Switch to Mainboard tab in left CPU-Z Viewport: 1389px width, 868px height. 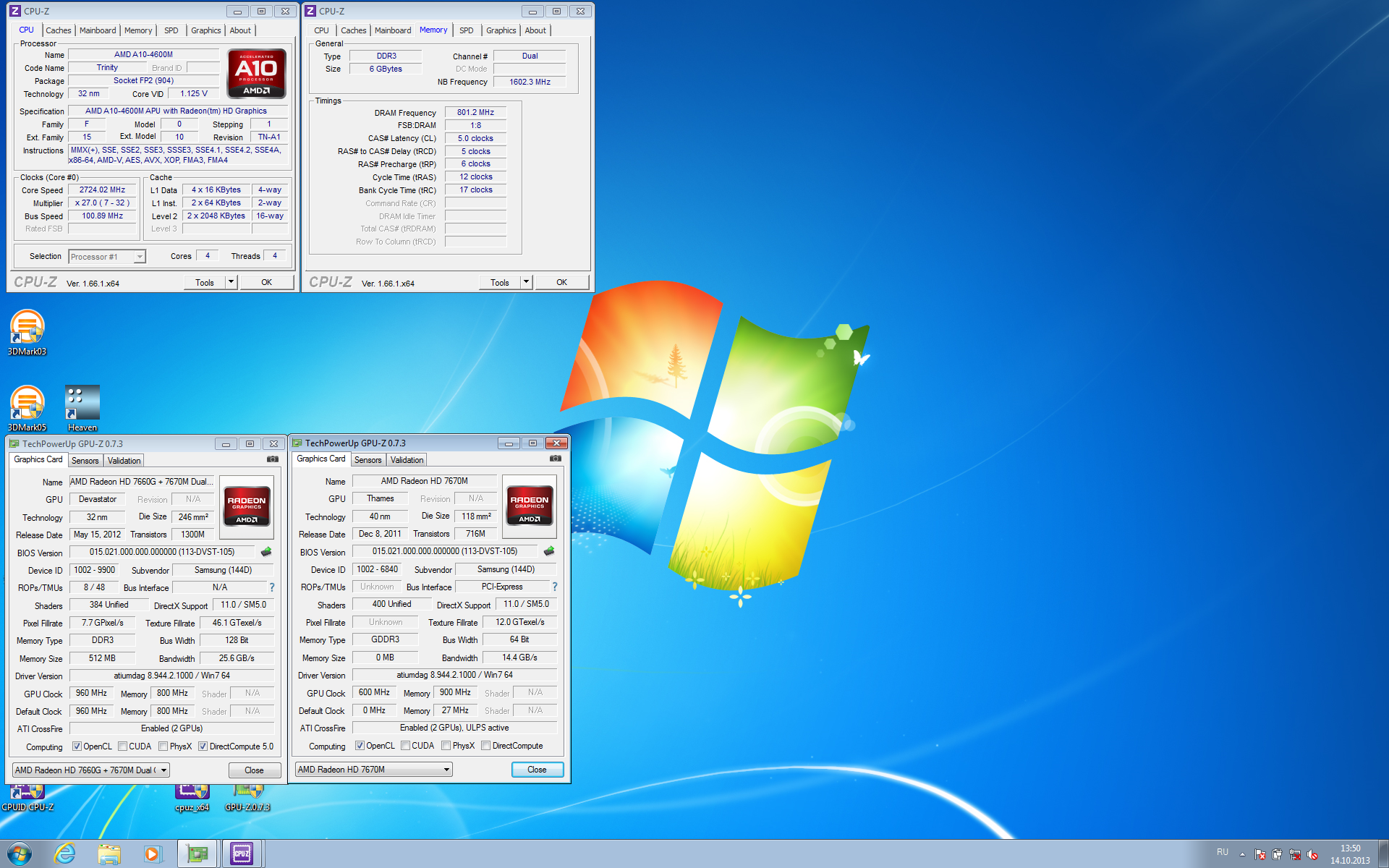tap(98, 30)
